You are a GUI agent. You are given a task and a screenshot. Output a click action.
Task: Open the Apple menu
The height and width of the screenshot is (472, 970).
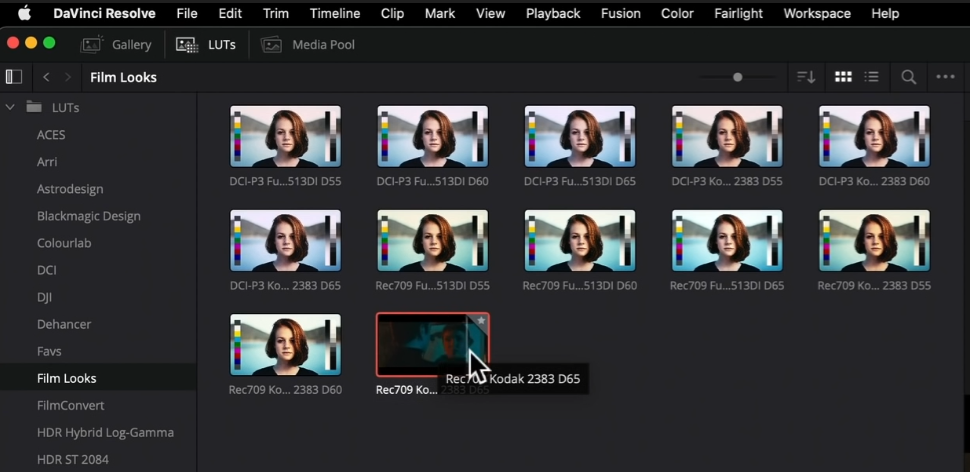[x=24, y=13]
